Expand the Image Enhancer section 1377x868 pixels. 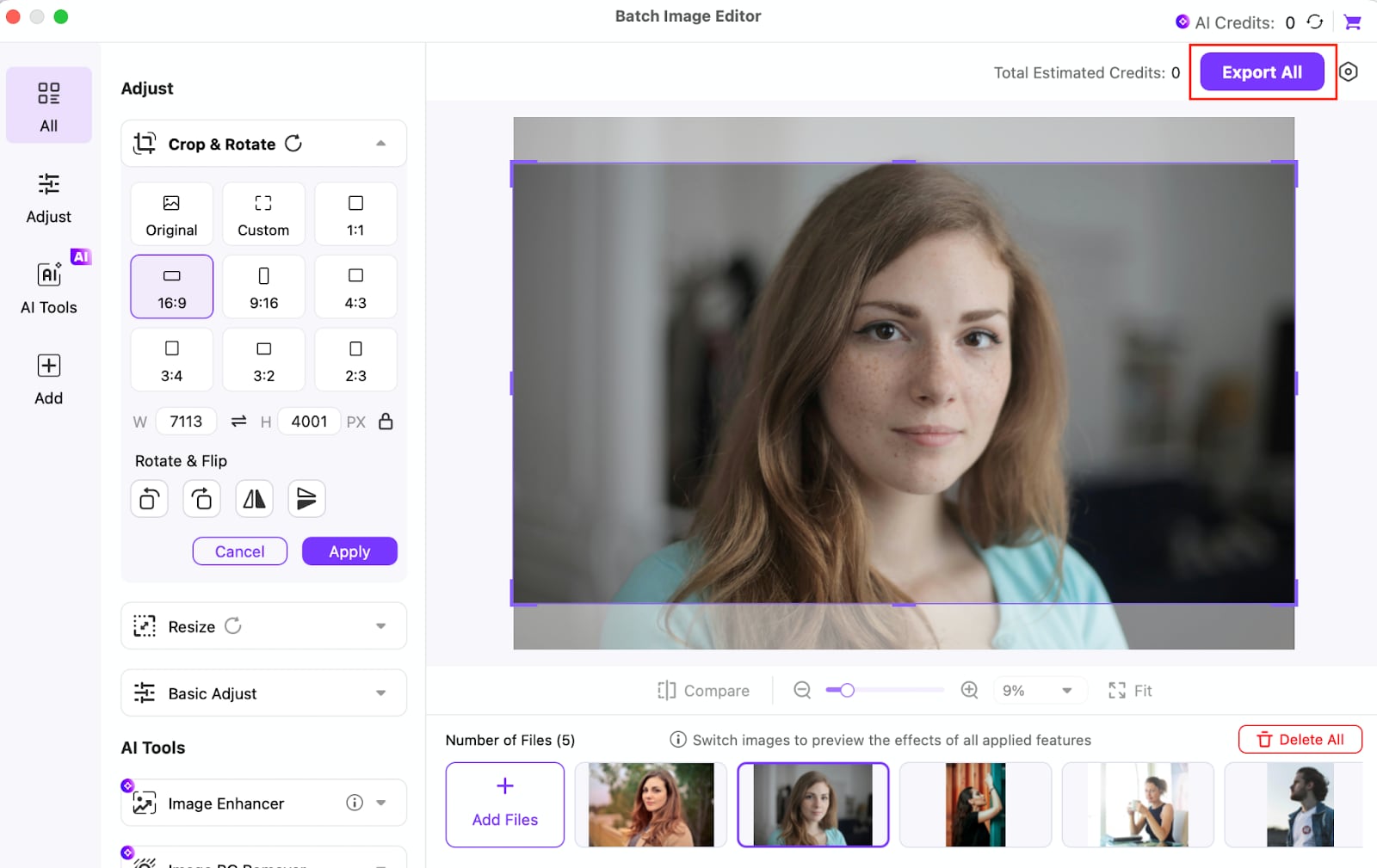[380, 803]
